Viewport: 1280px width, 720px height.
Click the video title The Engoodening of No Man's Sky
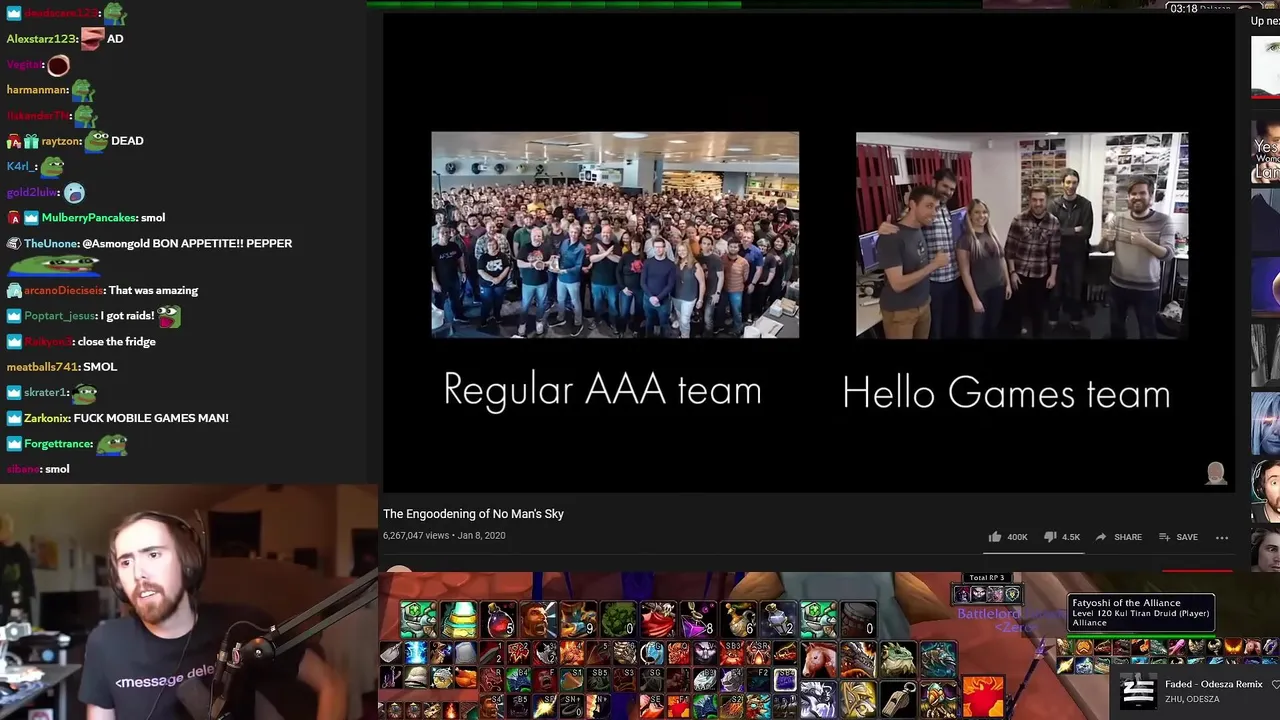click(x=473, y=514)
